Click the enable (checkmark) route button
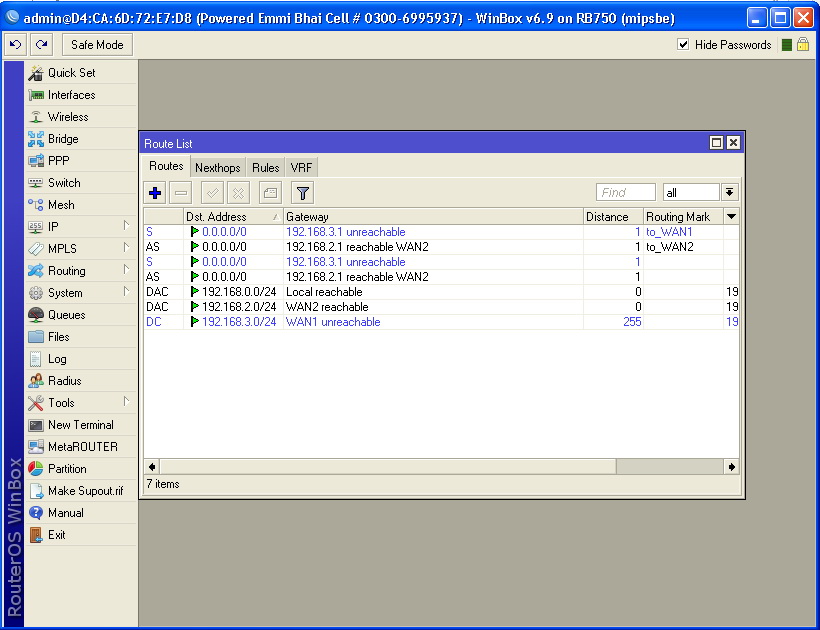This screenshot has height=630, width=820. pos(212,193)
